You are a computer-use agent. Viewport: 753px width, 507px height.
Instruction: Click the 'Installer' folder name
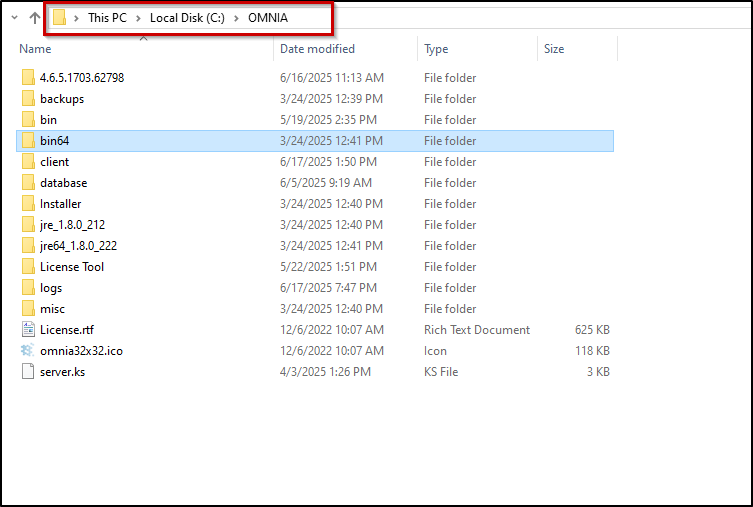pos(61,204)
